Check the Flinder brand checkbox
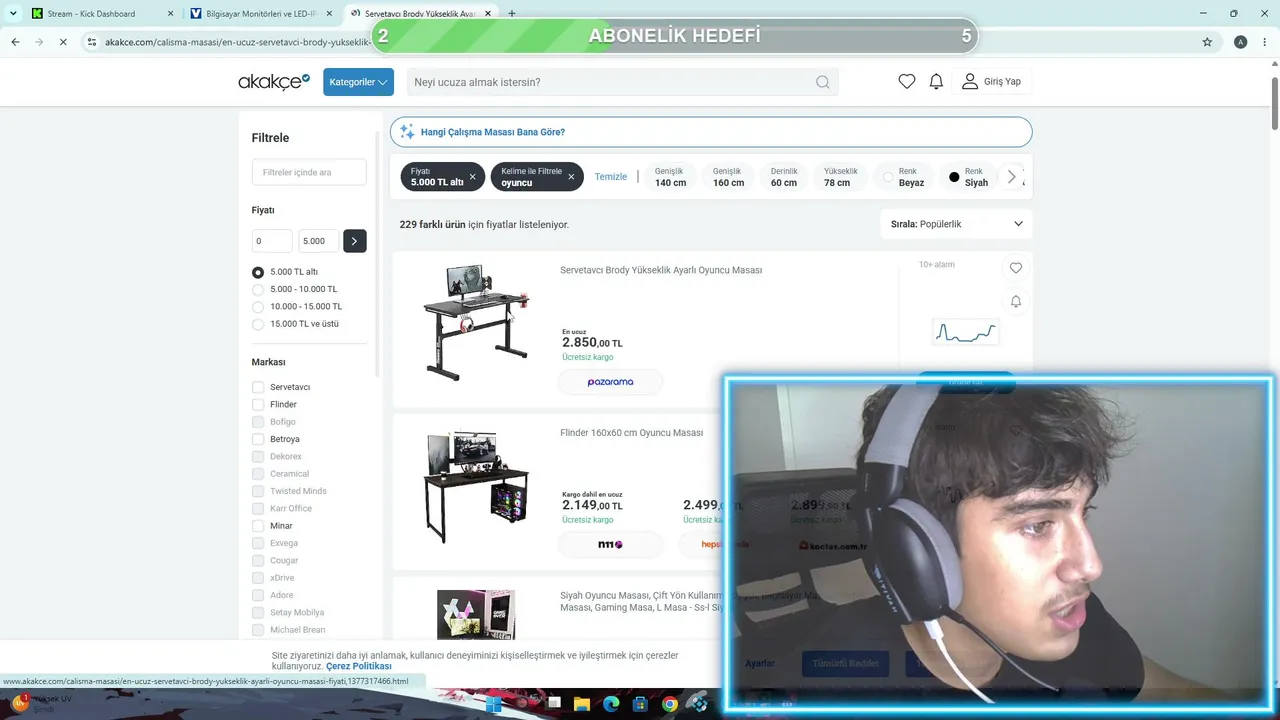The image size is (1280, 720). point(258,404)
